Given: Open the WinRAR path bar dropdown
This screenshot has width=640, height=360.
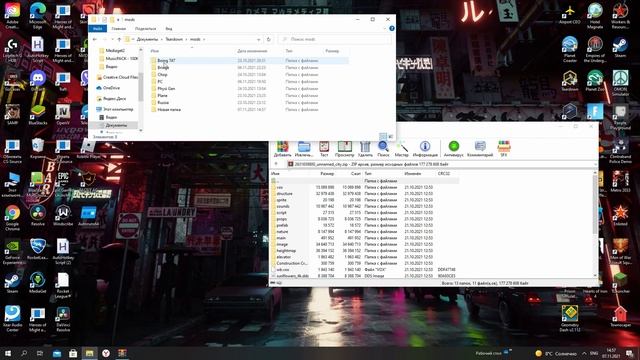Looking at the screenshot, I should click(x=596, y=164).
